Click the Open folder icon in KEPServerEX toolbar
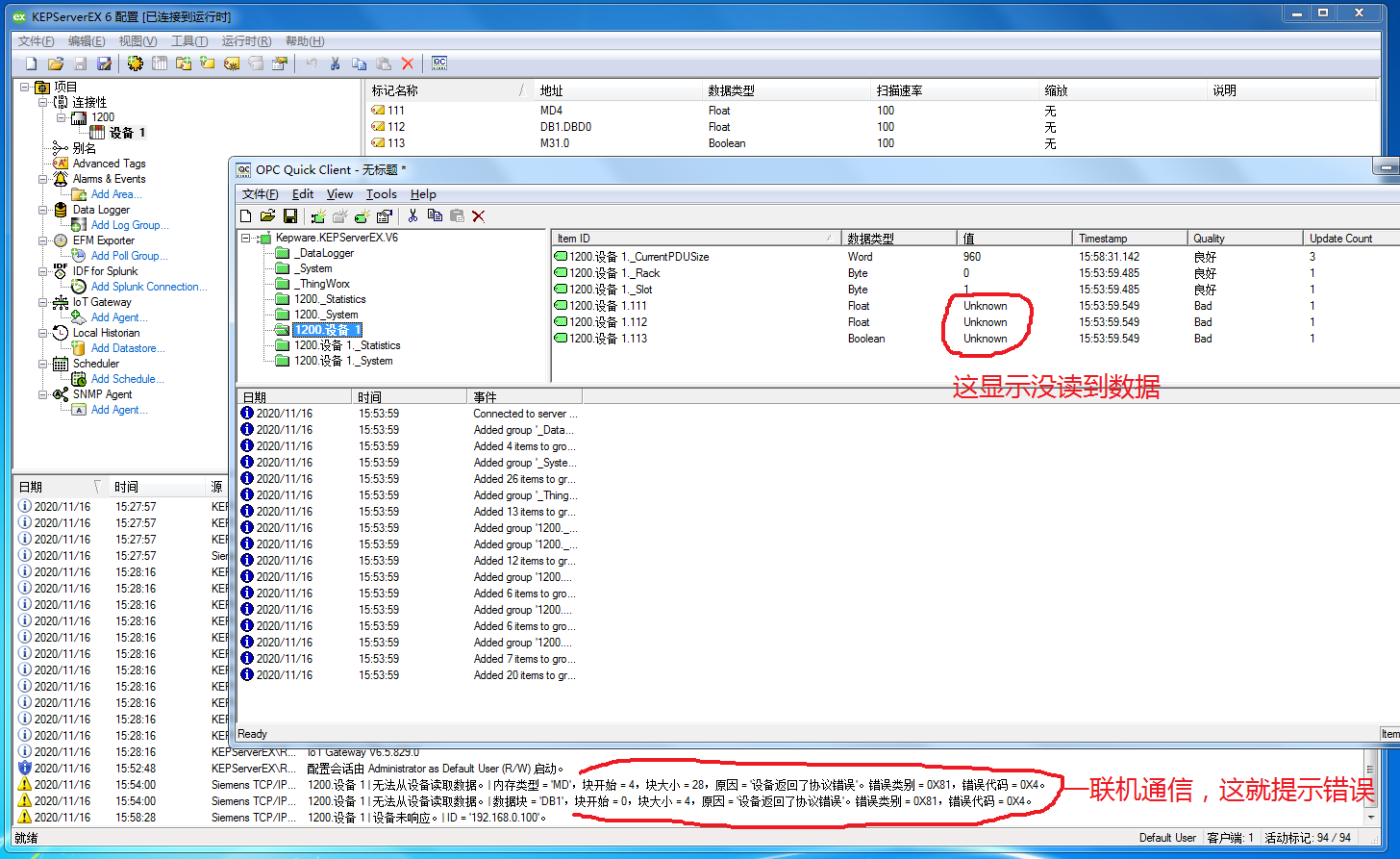The image size is (1400, 859). [x=56, y=63]
